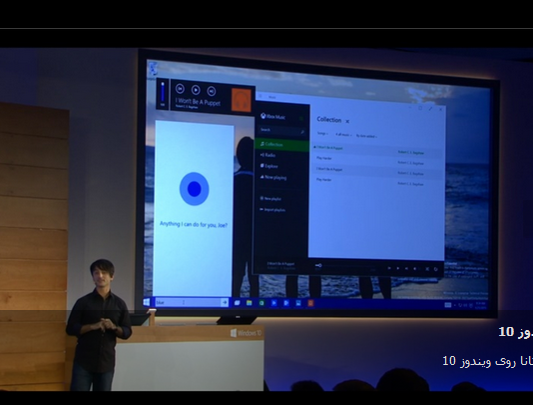
Task: Go to Now playing in the sidebar
Action: [x=274, y=177]
